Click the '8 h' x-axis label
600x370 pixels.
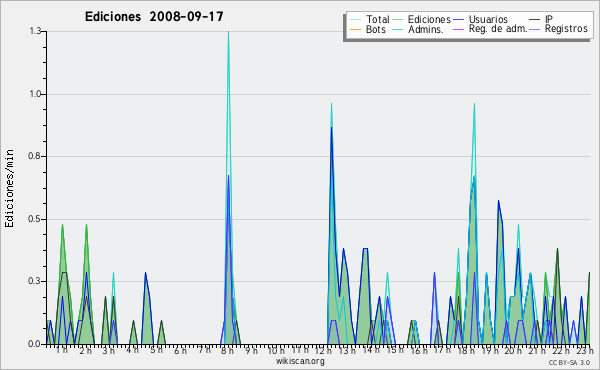228,350
